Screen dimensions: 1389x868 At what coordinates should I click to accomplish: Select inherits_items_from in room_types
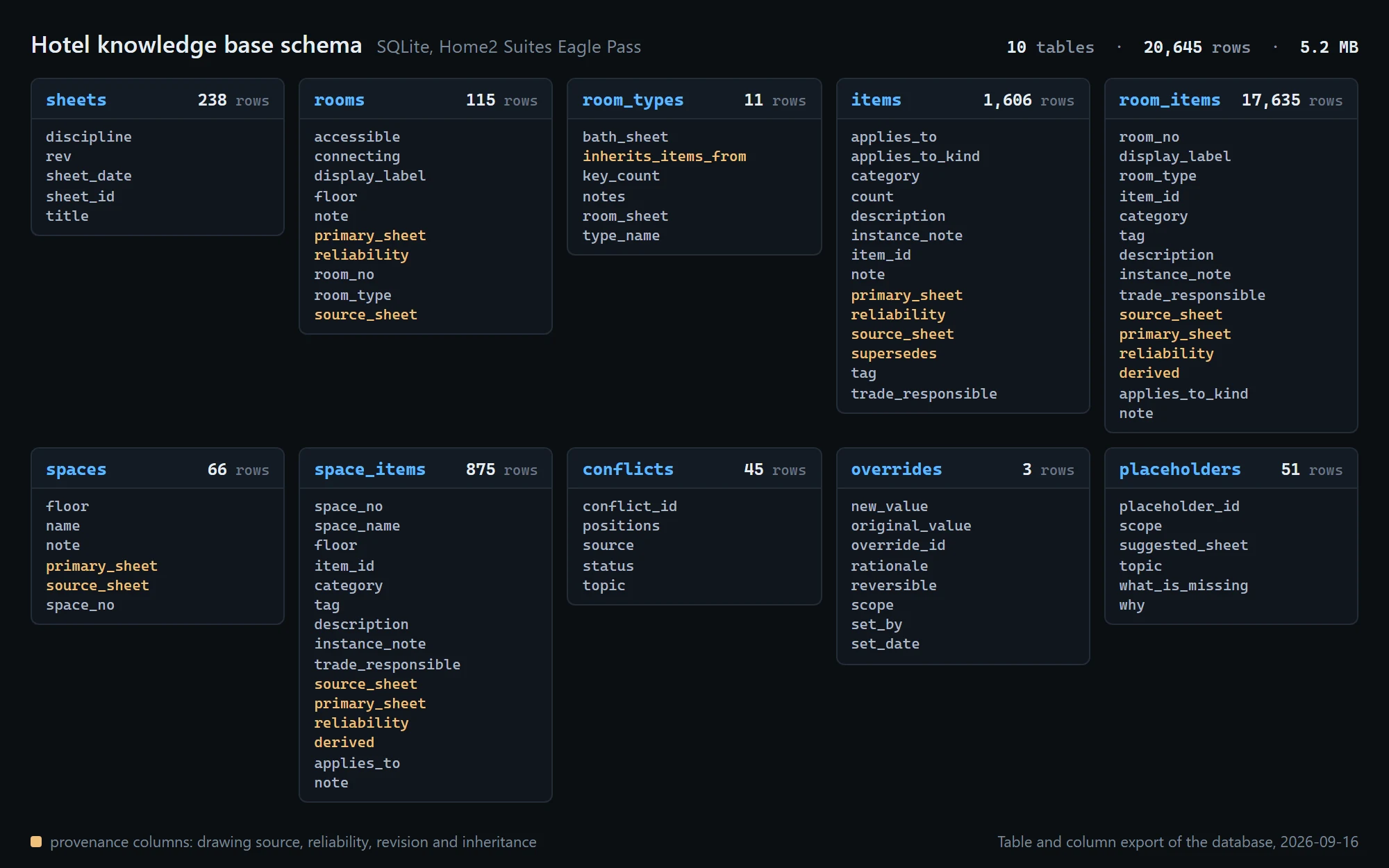point(664,157)
